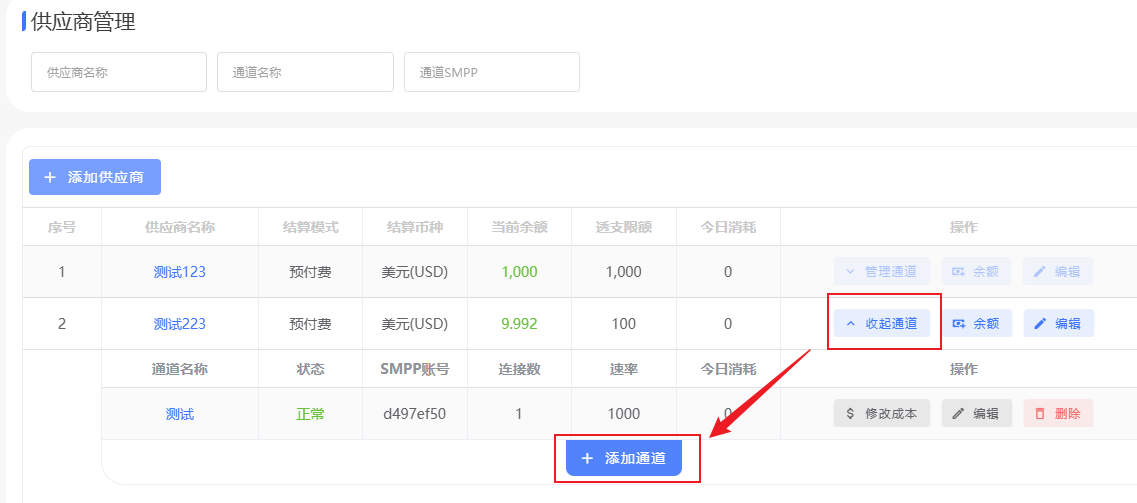The height and width of the screenshot is (503, 1137).
Task: Collapse channels with 收起通道 for 测试223
Action: click(x=882, y=323)
